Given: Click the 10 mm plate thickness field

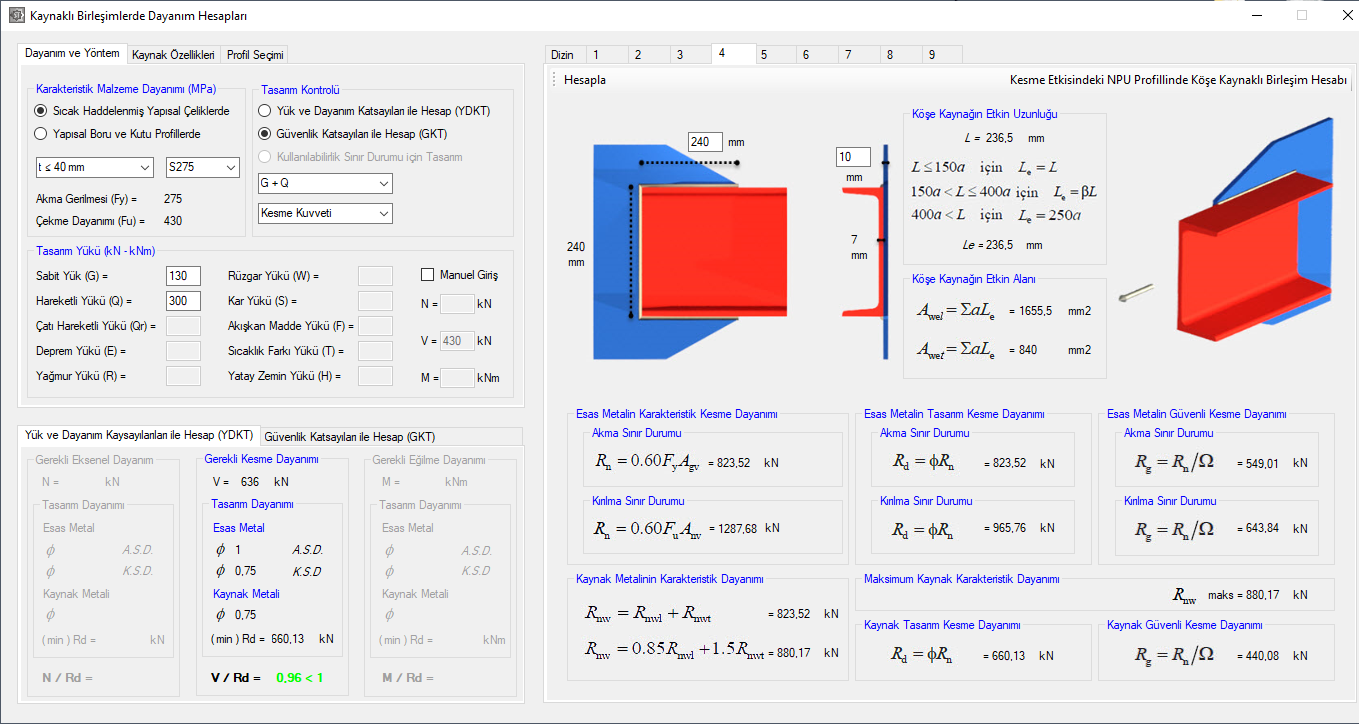Looking at the screenshot, I should coord(853,157).
